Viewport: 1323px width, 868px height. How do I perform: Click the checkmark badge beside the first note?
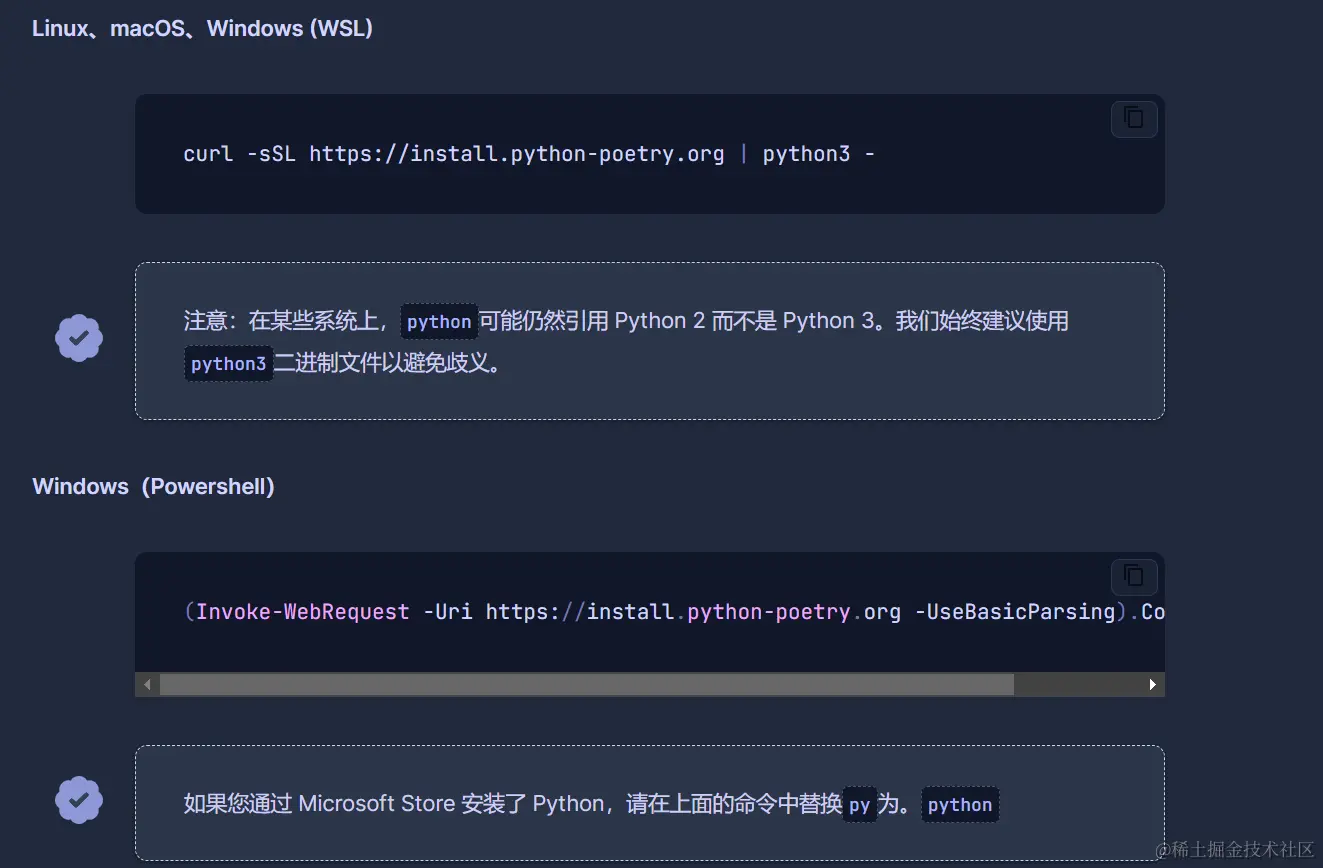pos(78,338)
